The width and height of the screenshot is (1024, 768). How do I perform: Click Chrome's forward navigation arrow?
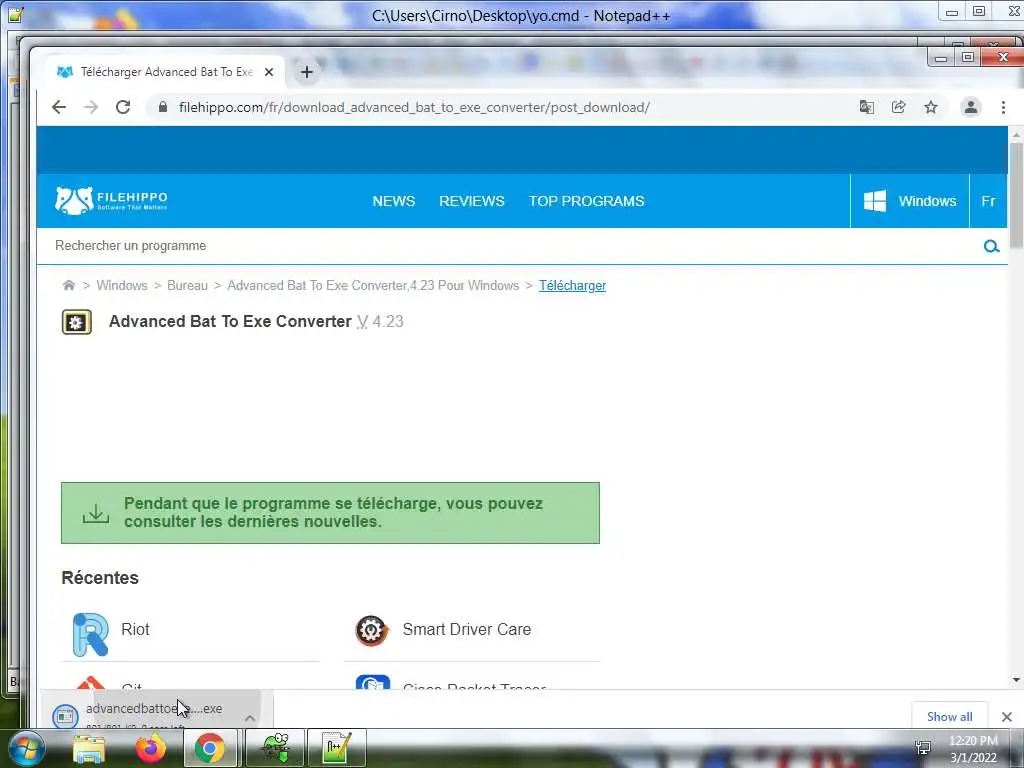point(91,107)
